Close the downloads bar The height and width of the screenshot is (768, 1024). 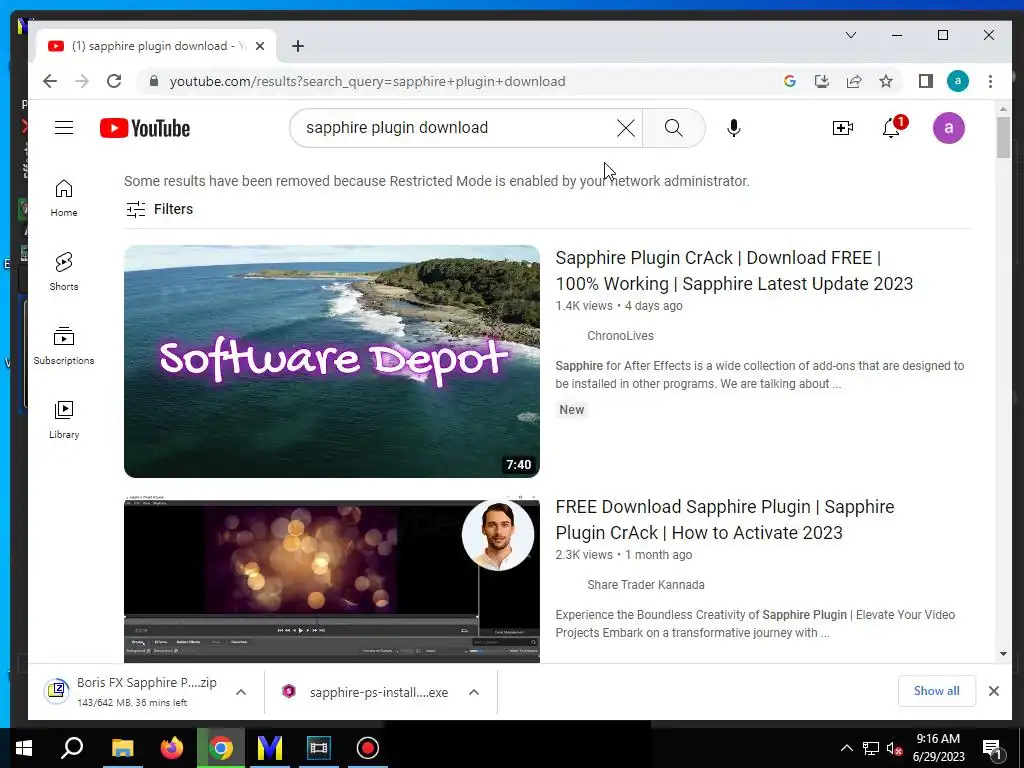[x=993, y=691]
